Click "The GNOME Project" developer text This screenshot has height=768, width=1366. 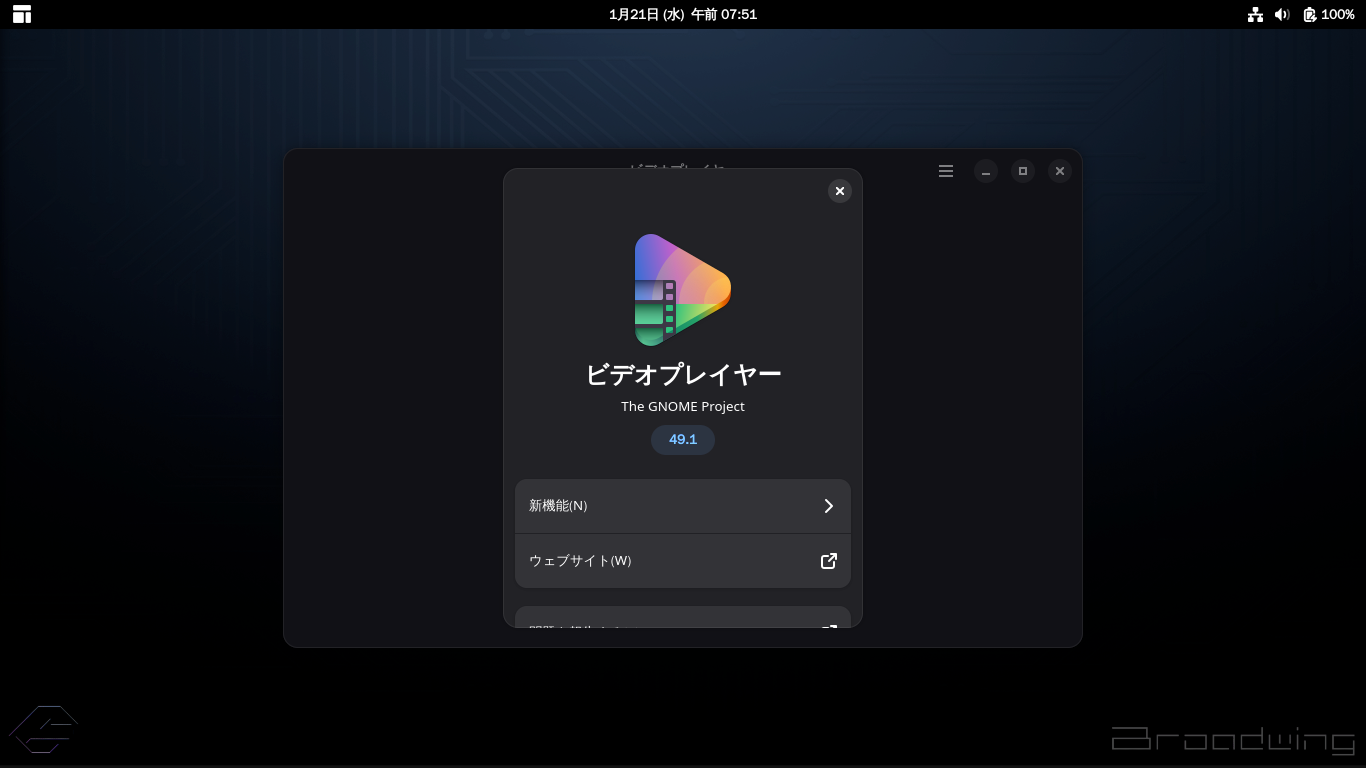tap(683, 407)
